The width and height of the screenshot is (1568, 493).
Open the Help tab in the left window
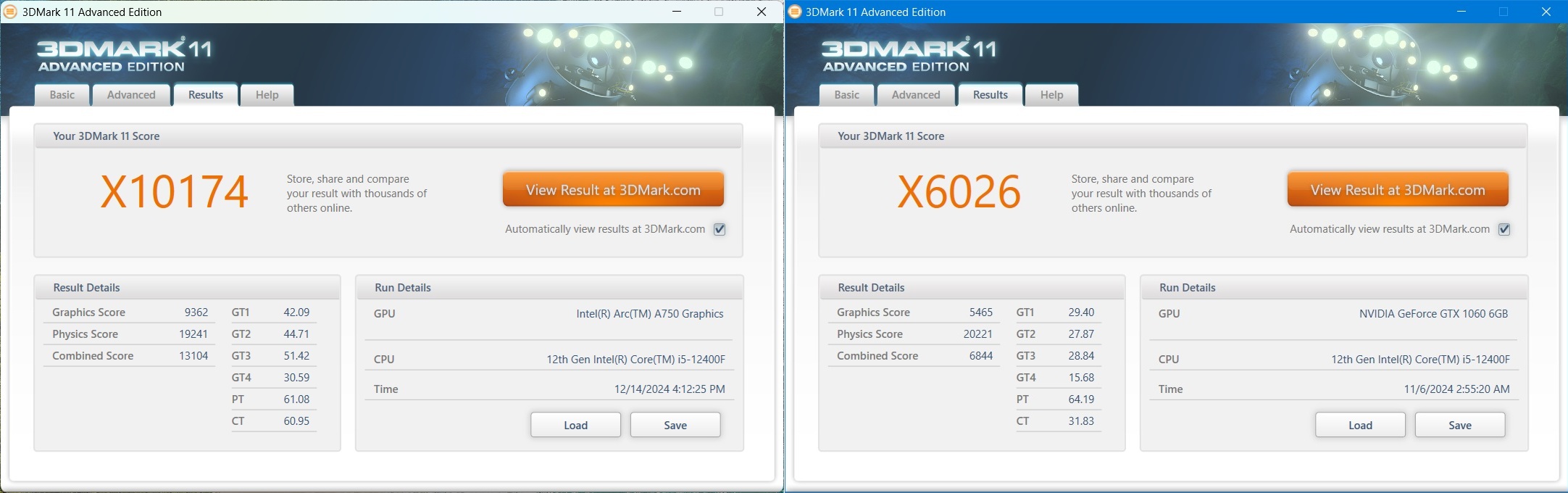point(267,95)
